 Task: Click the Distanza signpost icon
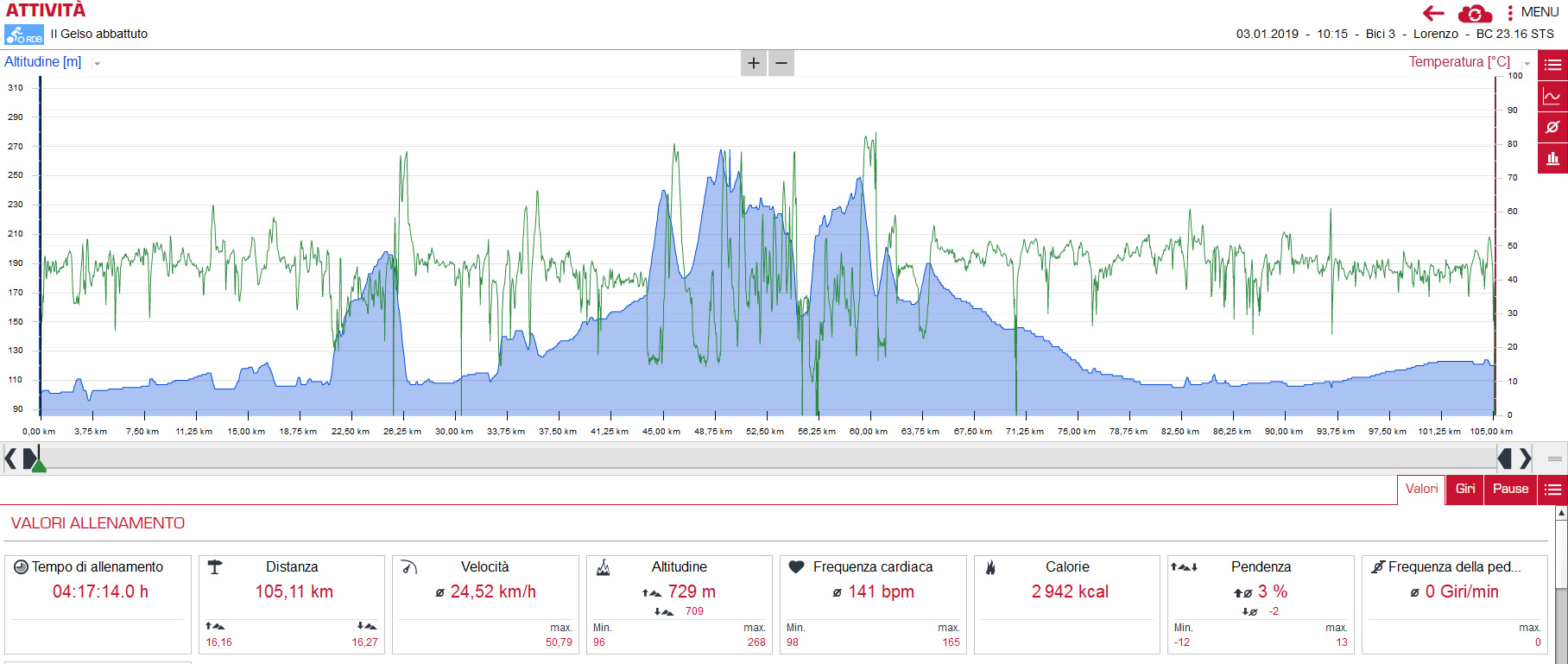tap(215, 567)
